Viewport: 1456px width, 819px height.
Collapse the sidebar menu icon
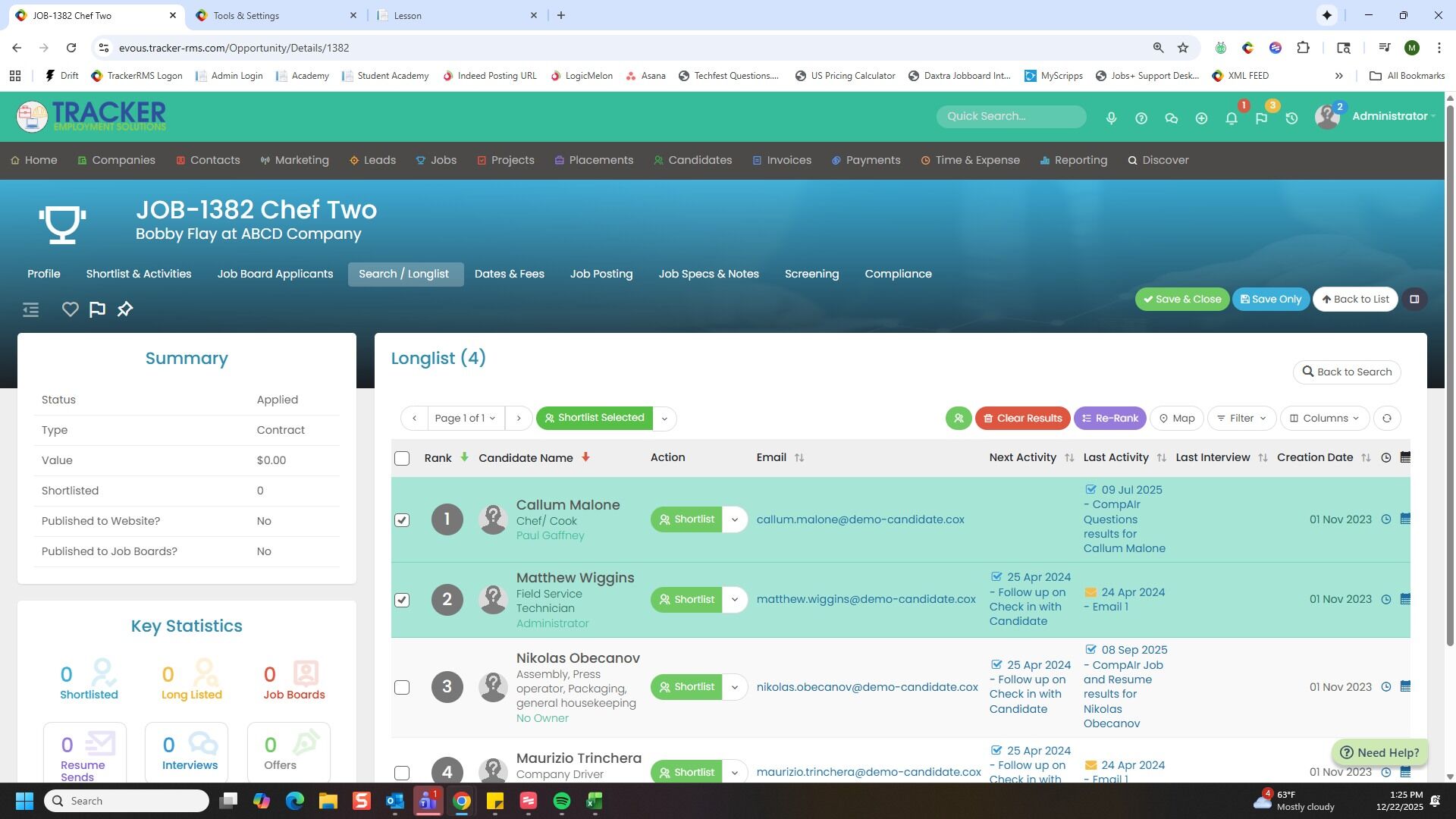[30, 309]
